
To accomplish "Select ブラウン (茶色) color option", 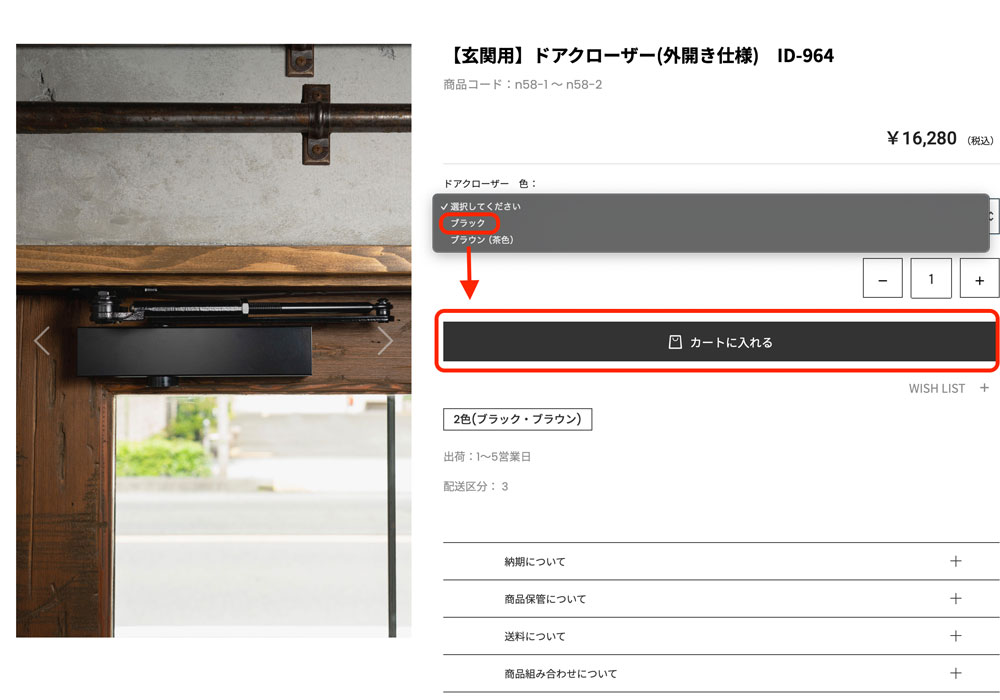I will (482, 240).
